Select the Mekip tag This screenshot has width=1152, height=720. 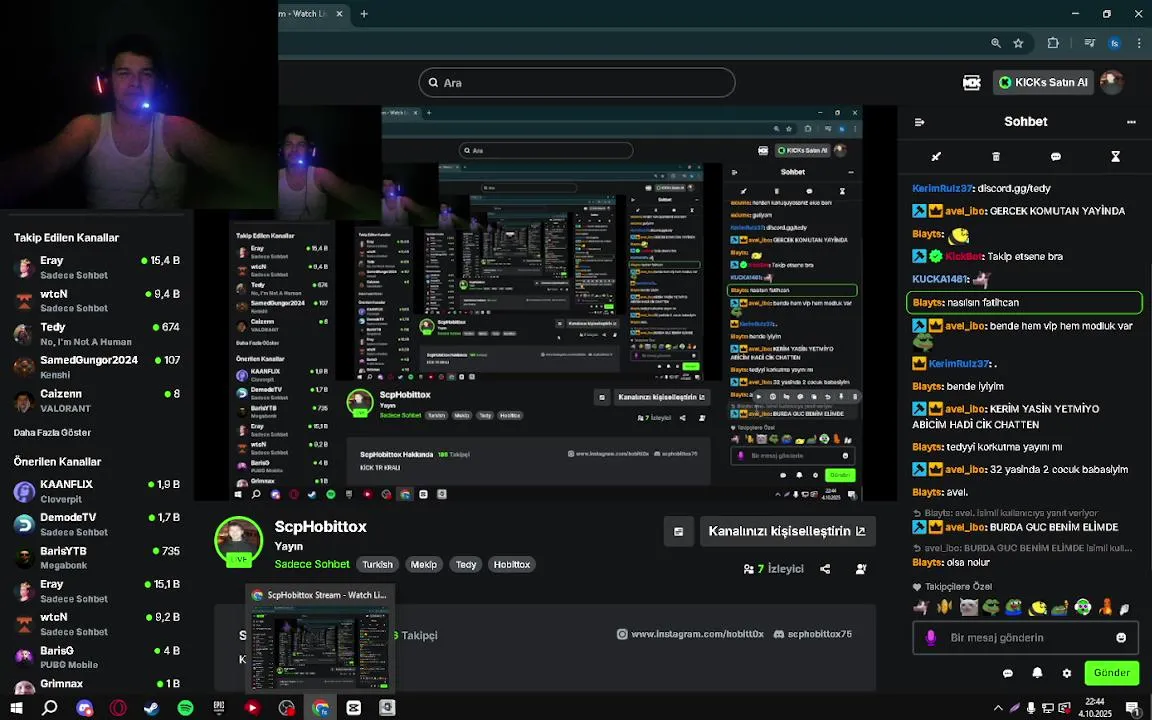point(424,564)
